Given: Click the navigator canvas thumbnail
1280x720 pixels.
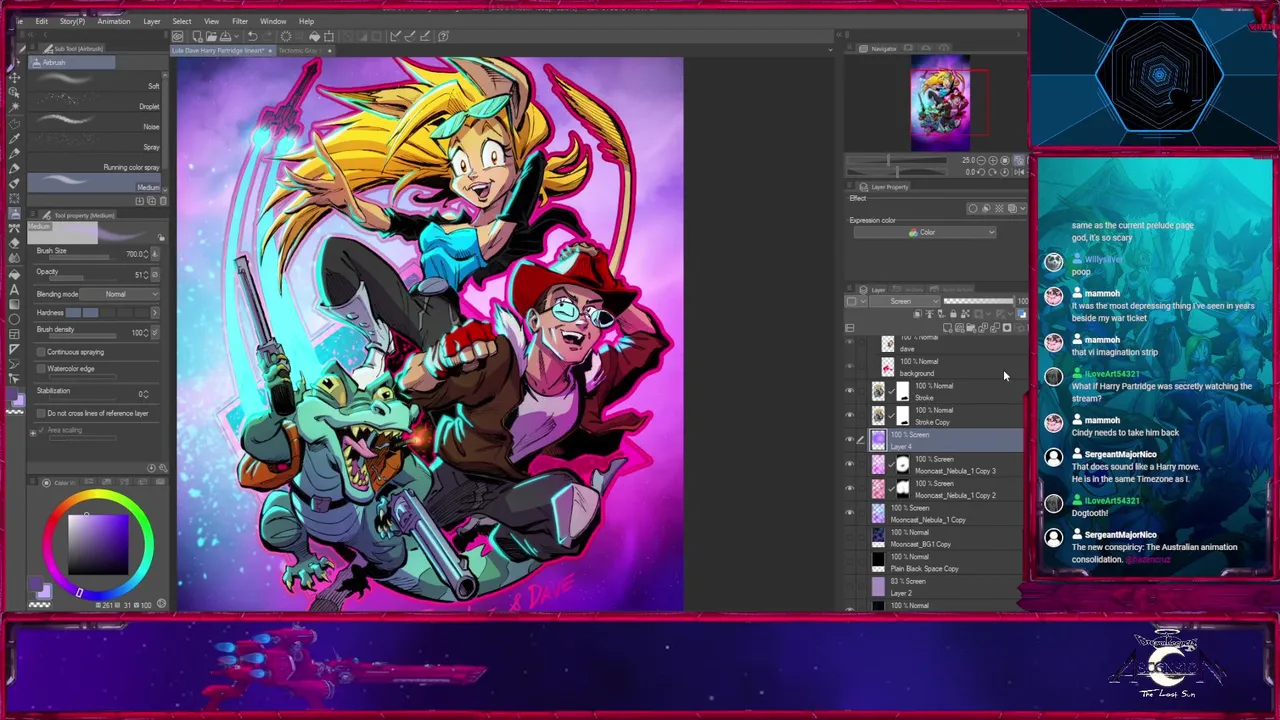Looking at the screenshot, I should pyautogui.click(x=939, y=103).
